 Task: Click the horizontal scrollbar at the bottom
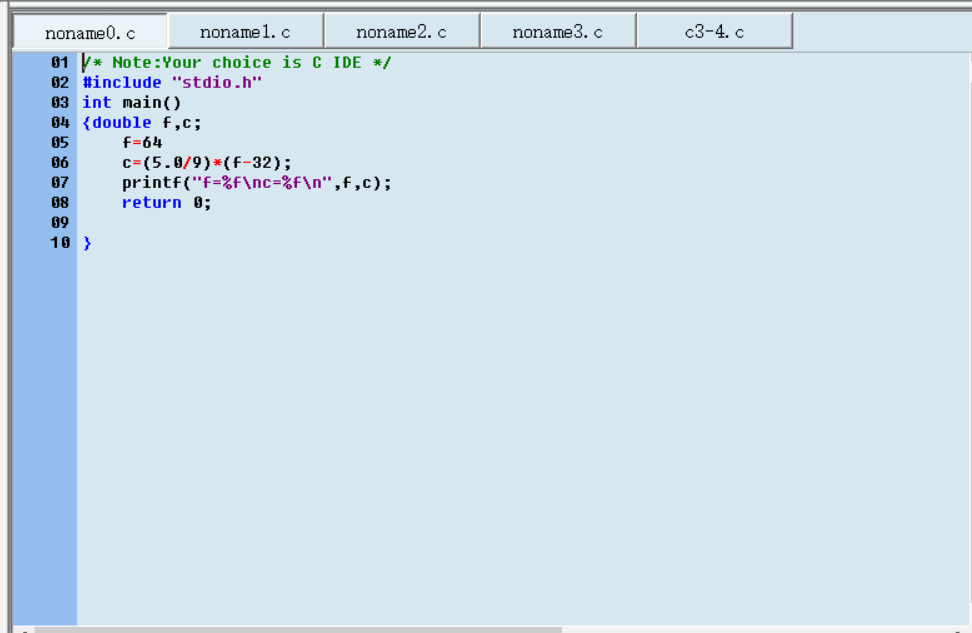pos(298,629)
